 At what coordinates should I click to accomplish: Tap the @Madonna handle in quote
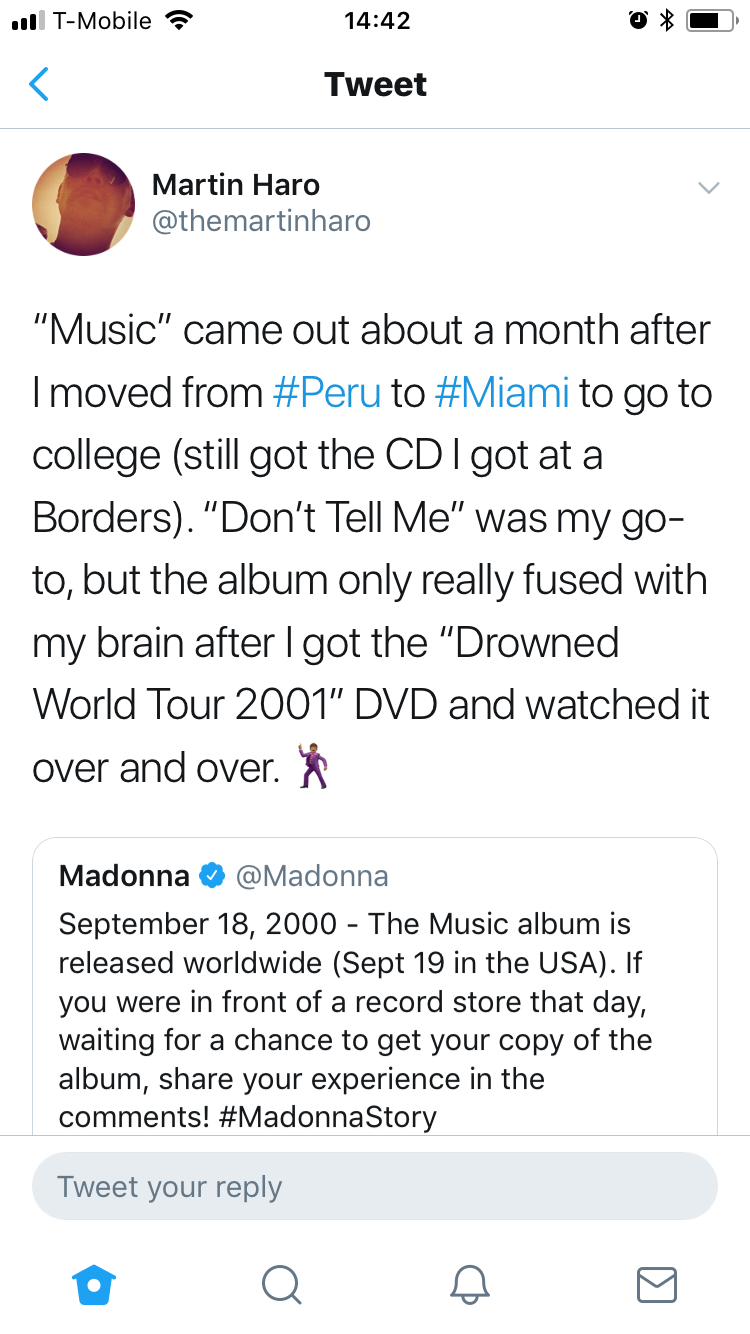click(312, 877)
